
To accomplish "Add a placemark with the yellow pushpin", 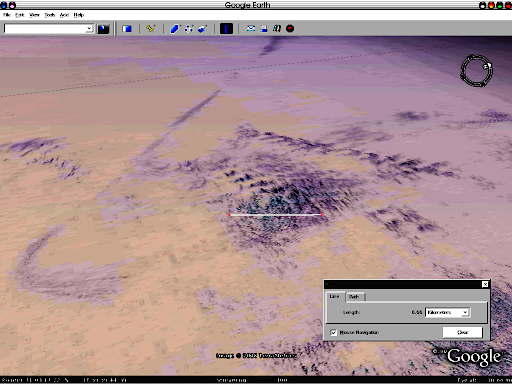I will tap(151, 29).
